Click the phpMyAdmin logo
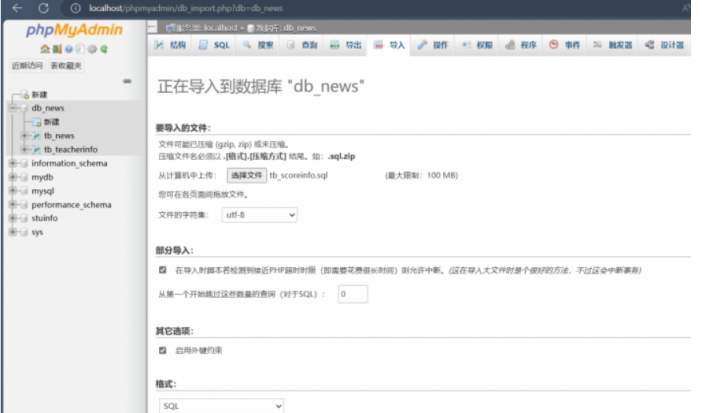702x413 pixels. tap(74, 30)
